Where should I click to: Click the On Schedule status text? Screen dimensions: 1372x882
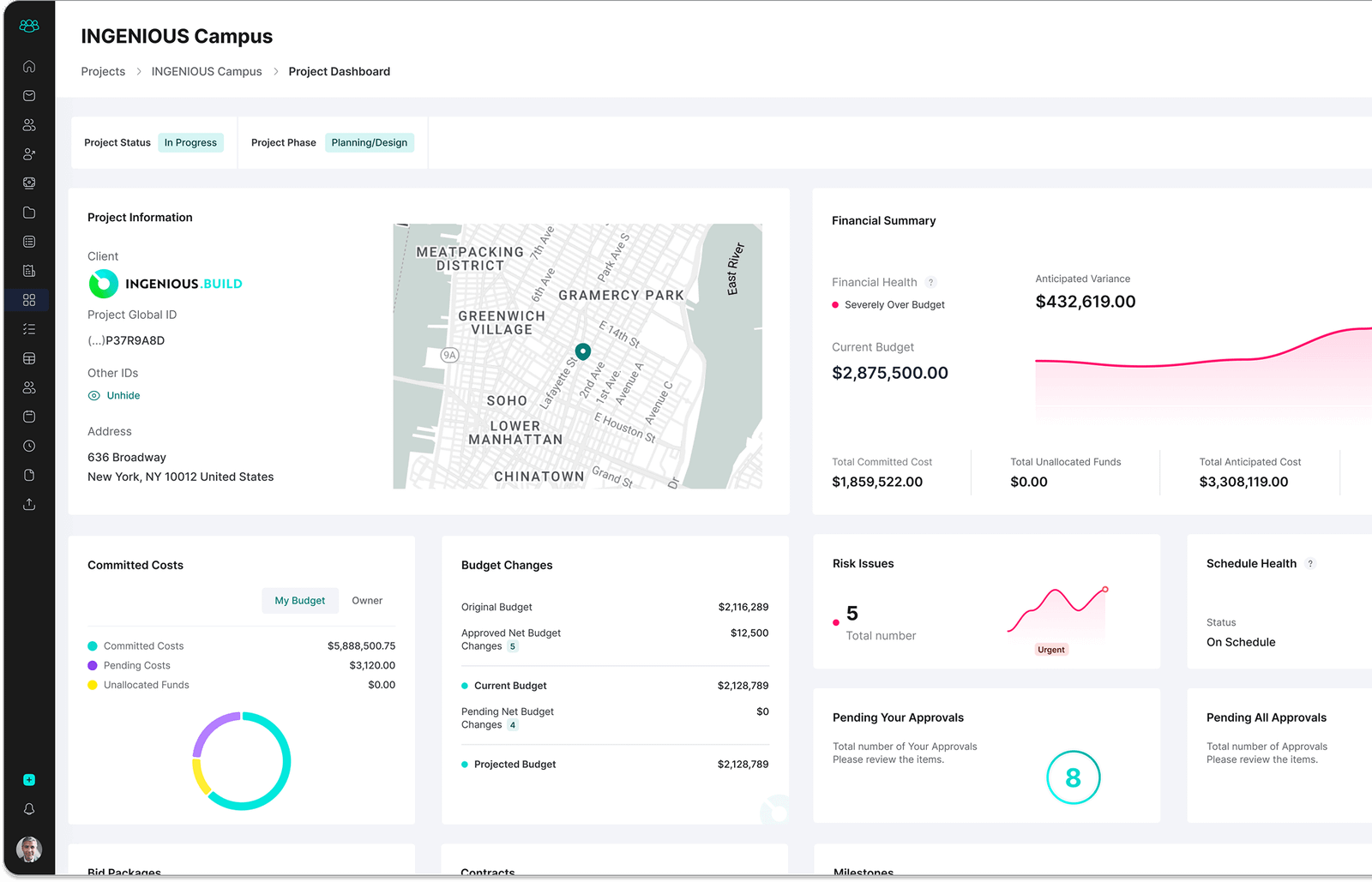click(x=1241, y=642)
